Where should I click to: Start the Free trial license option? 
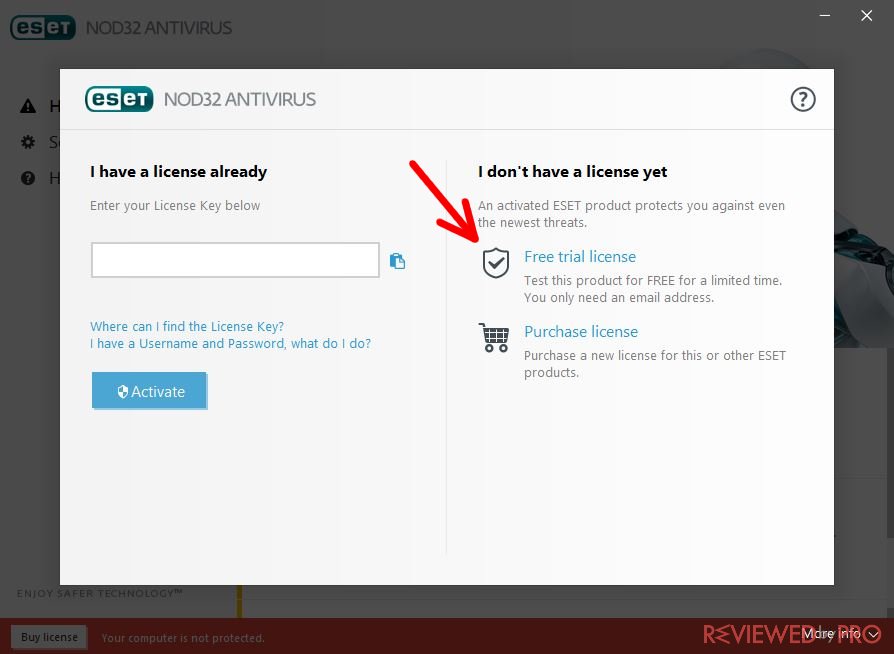click(580, 257)
